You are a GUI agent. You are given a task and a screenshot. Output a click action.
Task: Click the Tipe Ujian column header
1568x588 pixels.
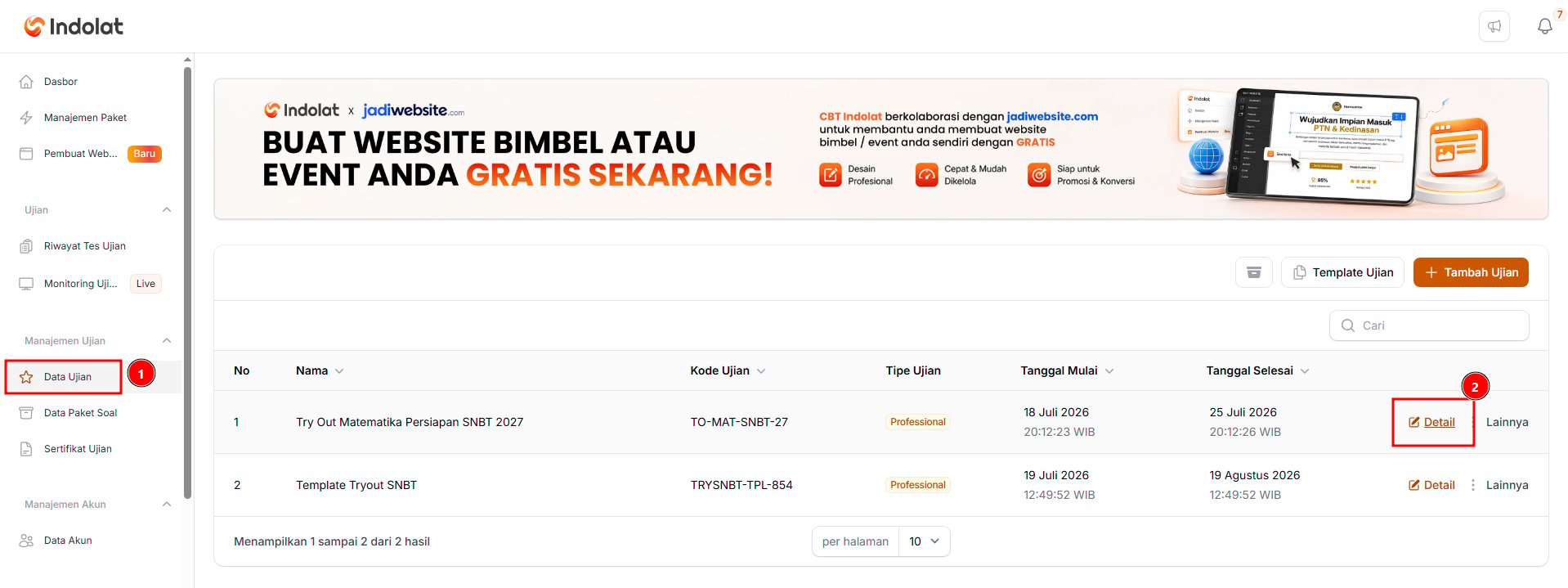(913, 370)
